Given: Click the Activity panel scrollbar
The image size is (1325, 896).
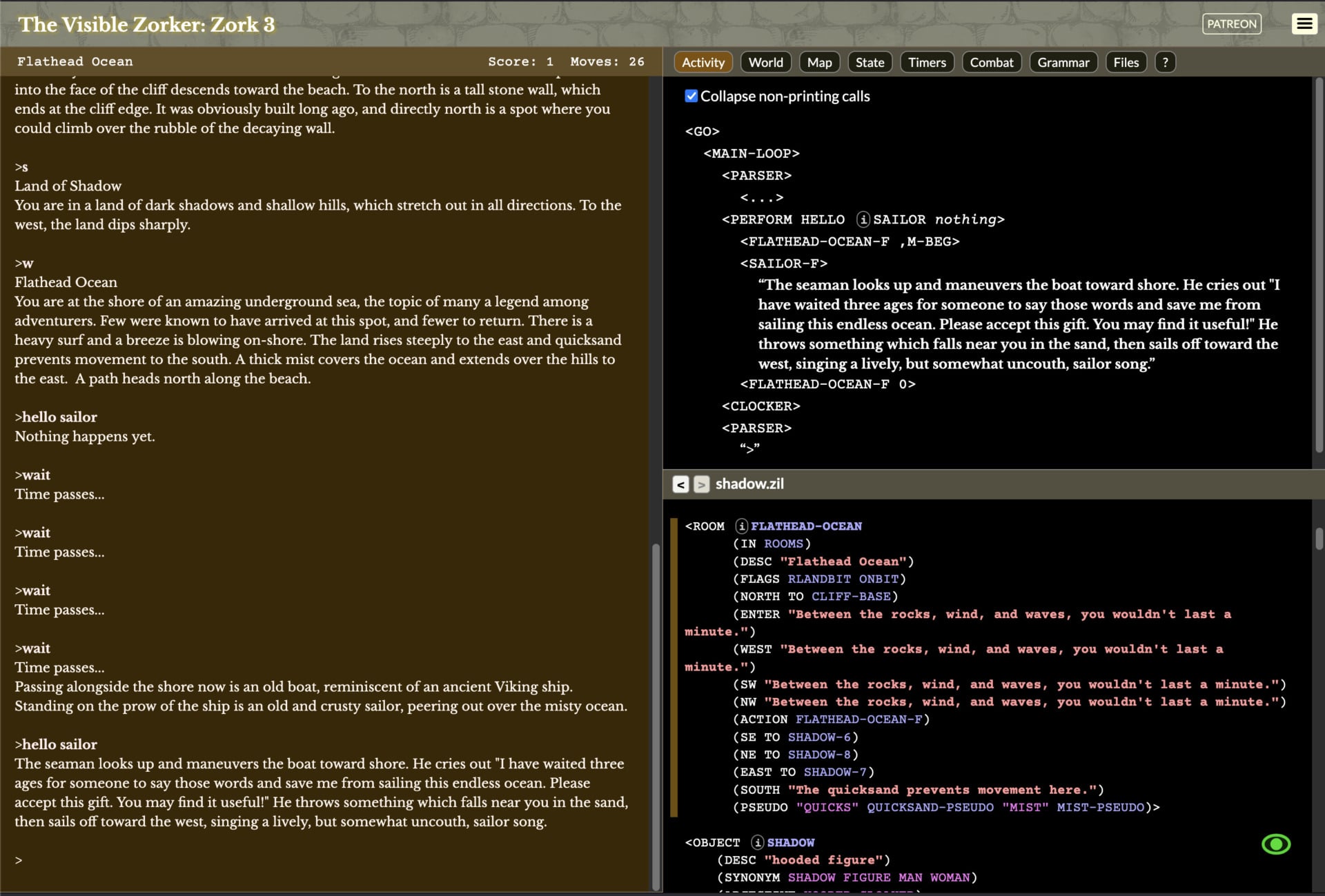Looking at the screenshot, I should point(1319,266).
